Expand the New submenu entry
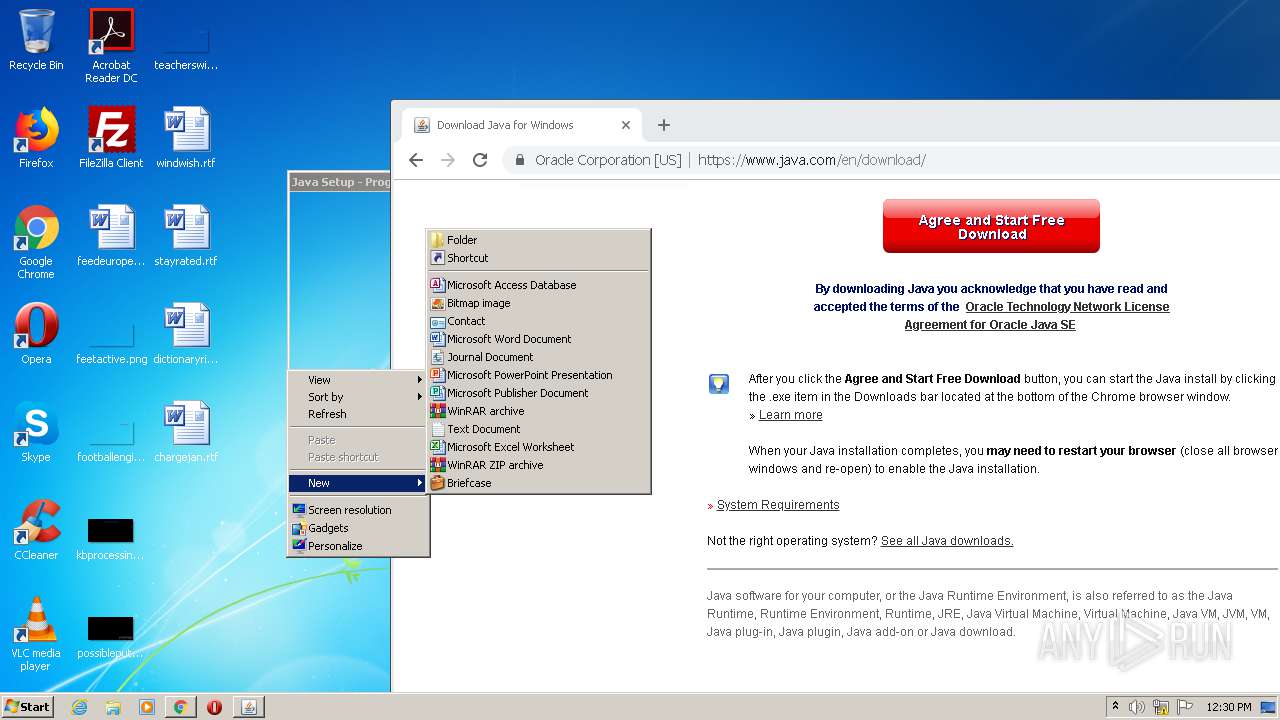 [x=359, y=483]
